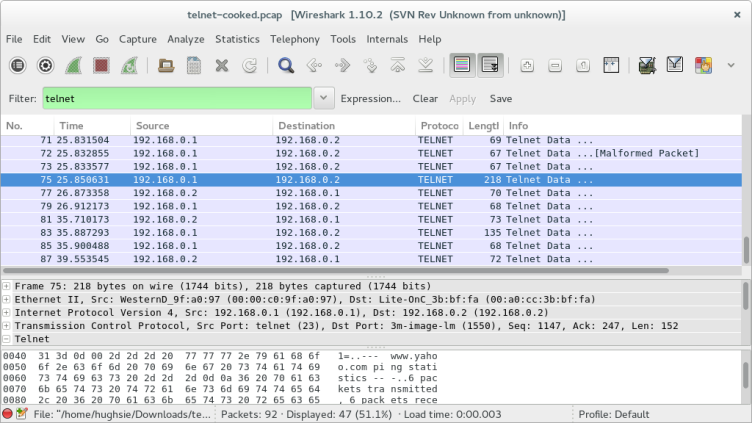Save the current filter
This screenshot has height=423, width=752.
pos(501,98)
